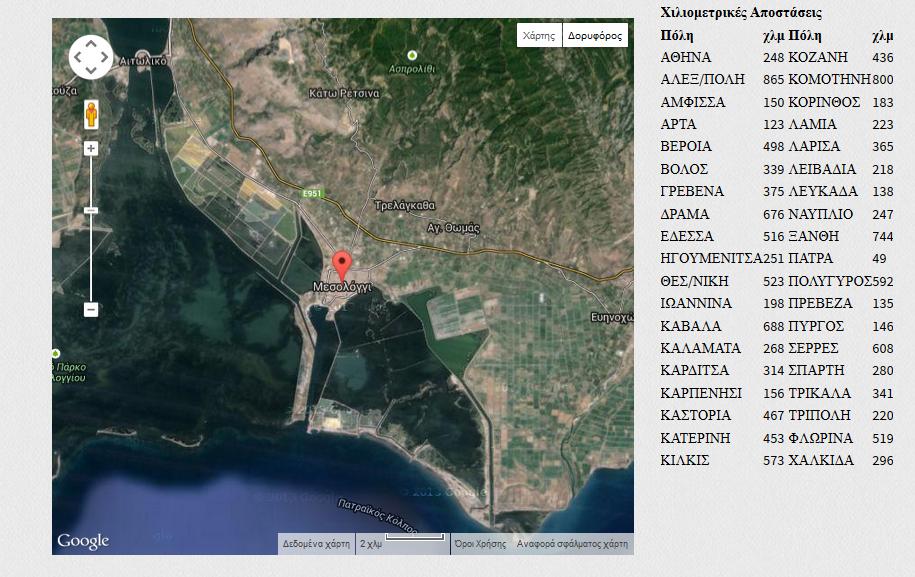The image size is (915, 577).
Task: Click the zoom slider handle
Action: (91, 210)
